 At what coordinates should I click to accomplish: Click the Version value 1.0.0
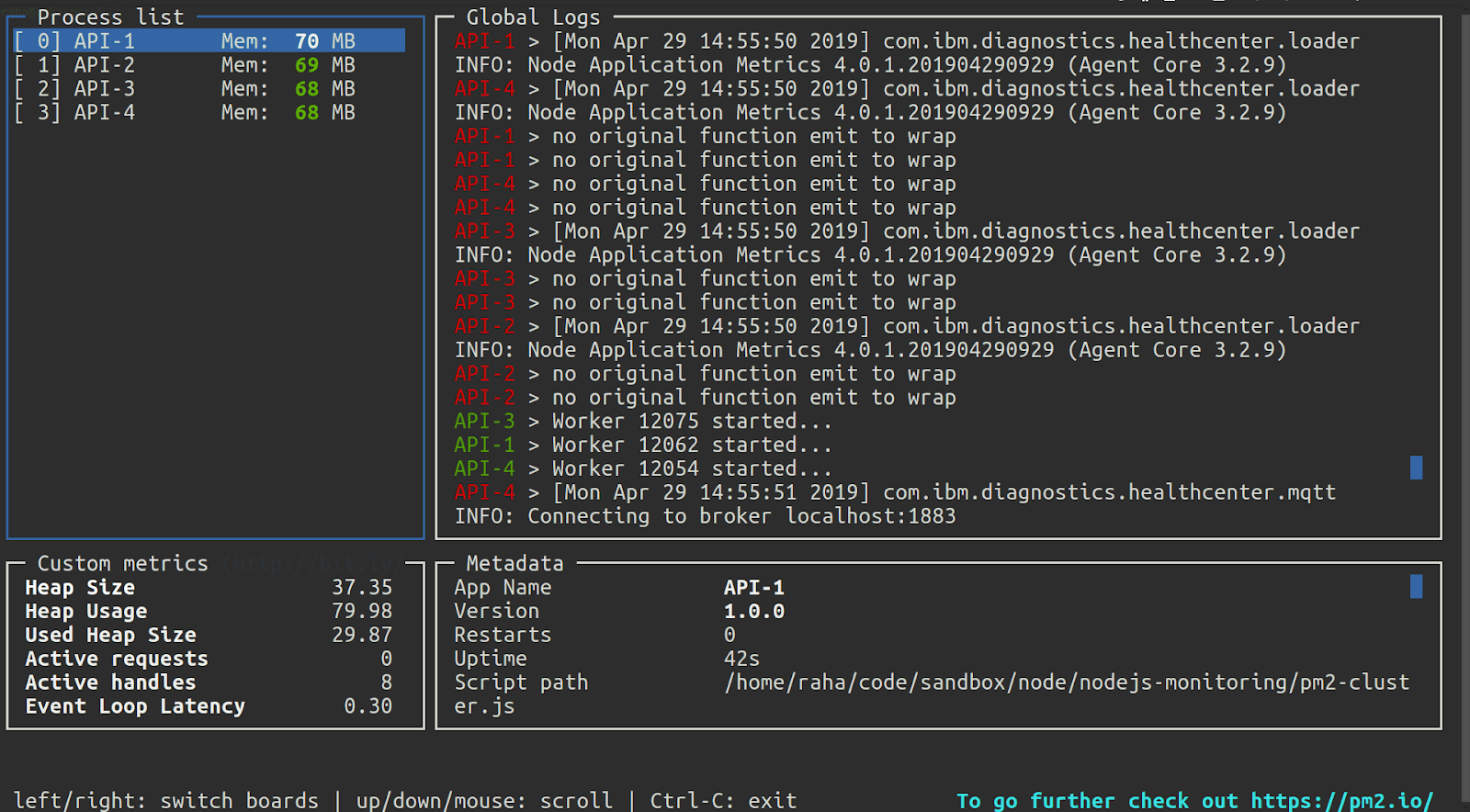tap(753, 612)
